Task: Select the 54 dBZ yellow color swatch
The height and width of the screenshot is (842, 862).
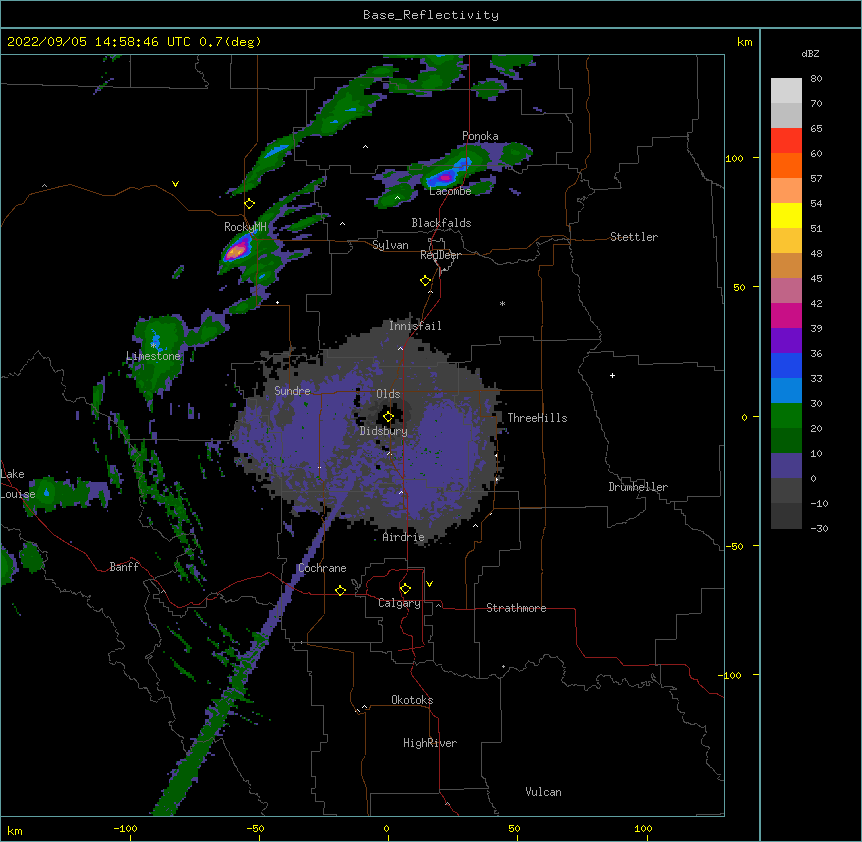Action: 786,215
